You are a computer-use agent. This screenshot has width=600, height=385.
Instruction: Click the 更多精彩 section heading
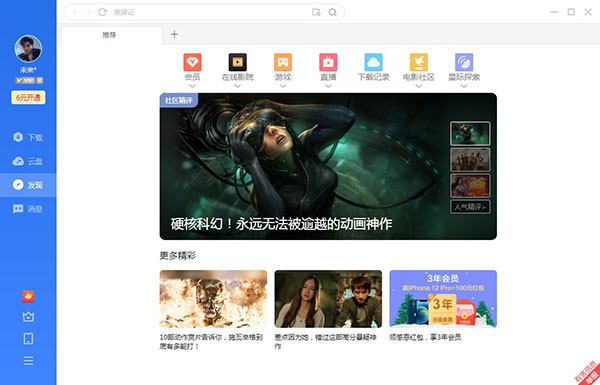coord(178,256)
